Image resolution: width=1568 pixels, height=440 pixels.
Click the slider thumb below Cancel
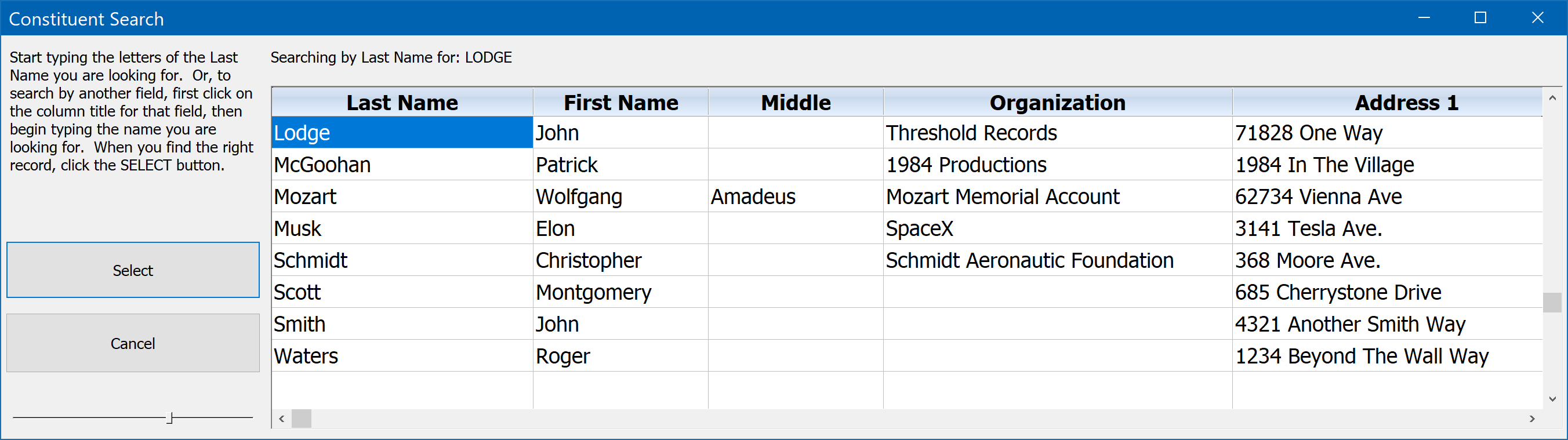tap(170, 417)
